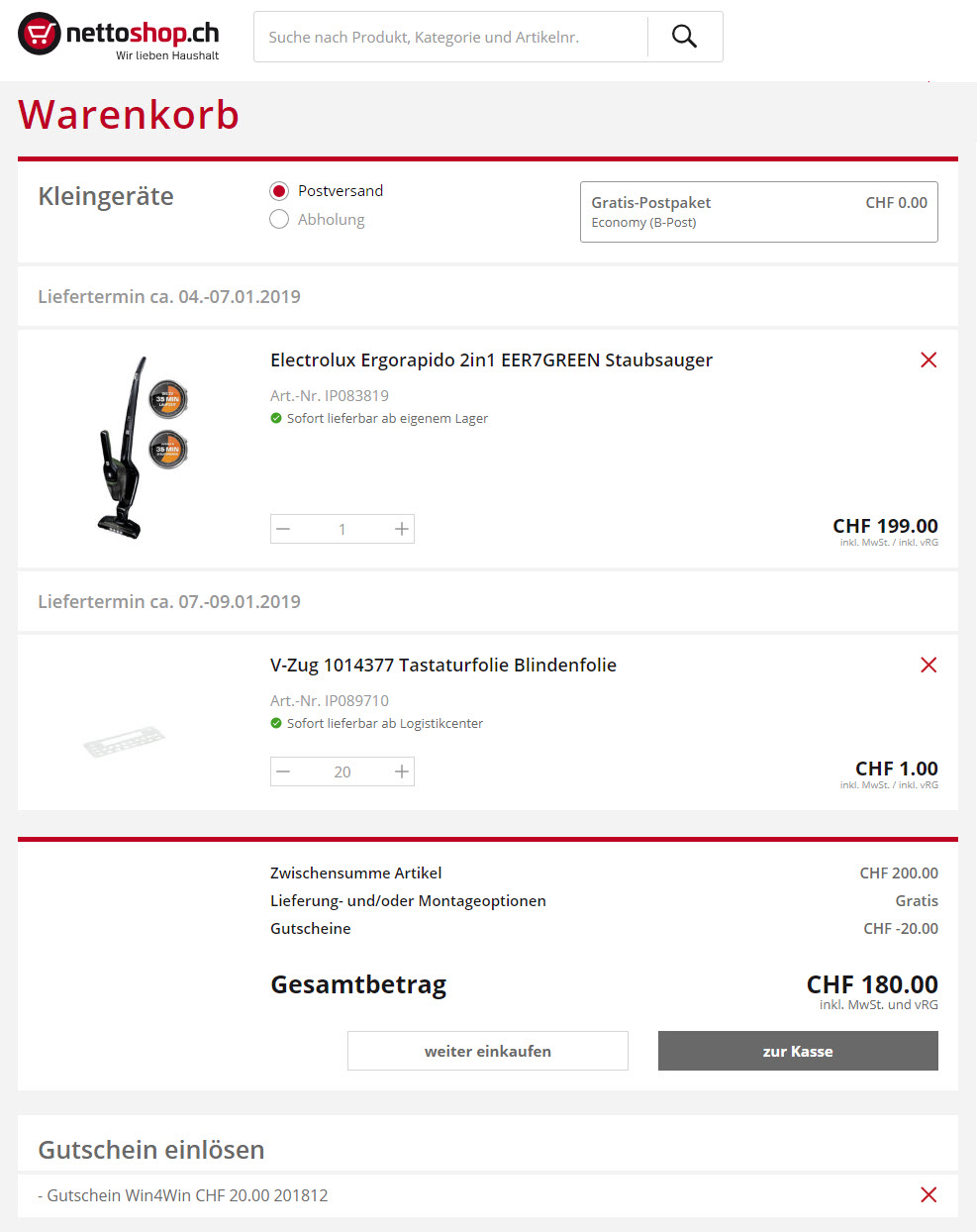The height and width of the screenshot is (1232, 977).
Task: Decrease Tastaturfolie quantity with minus
Action: [x=284, y=771]
